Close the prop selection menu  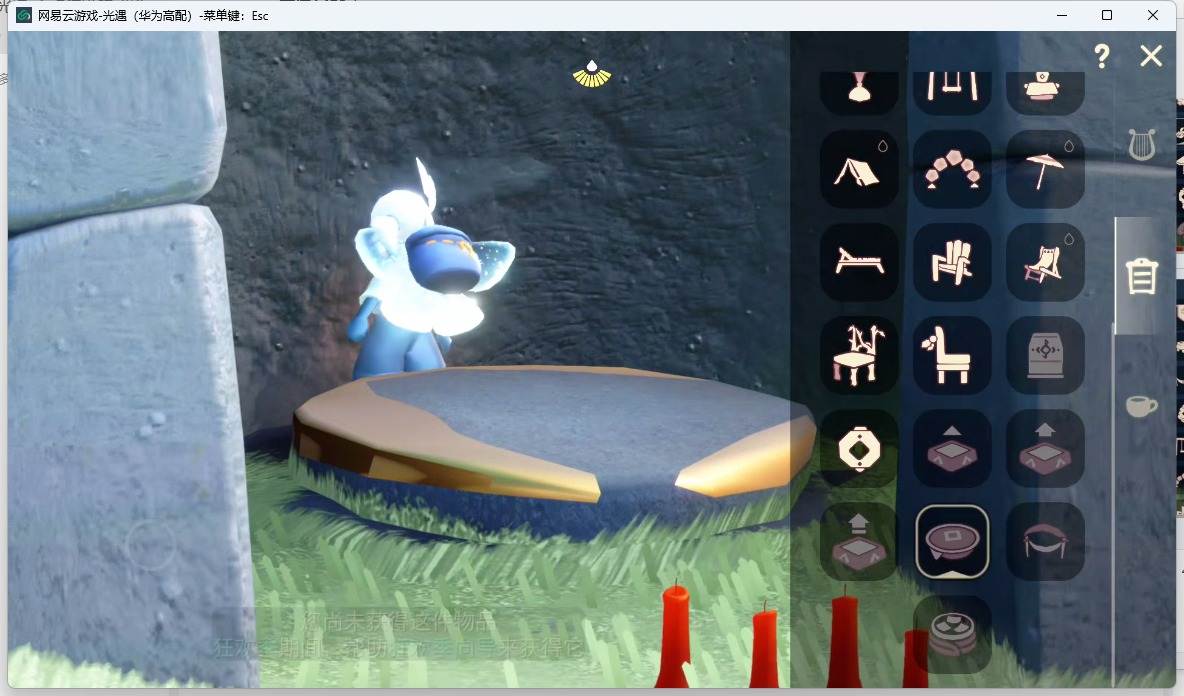[x=1151, y=56]
